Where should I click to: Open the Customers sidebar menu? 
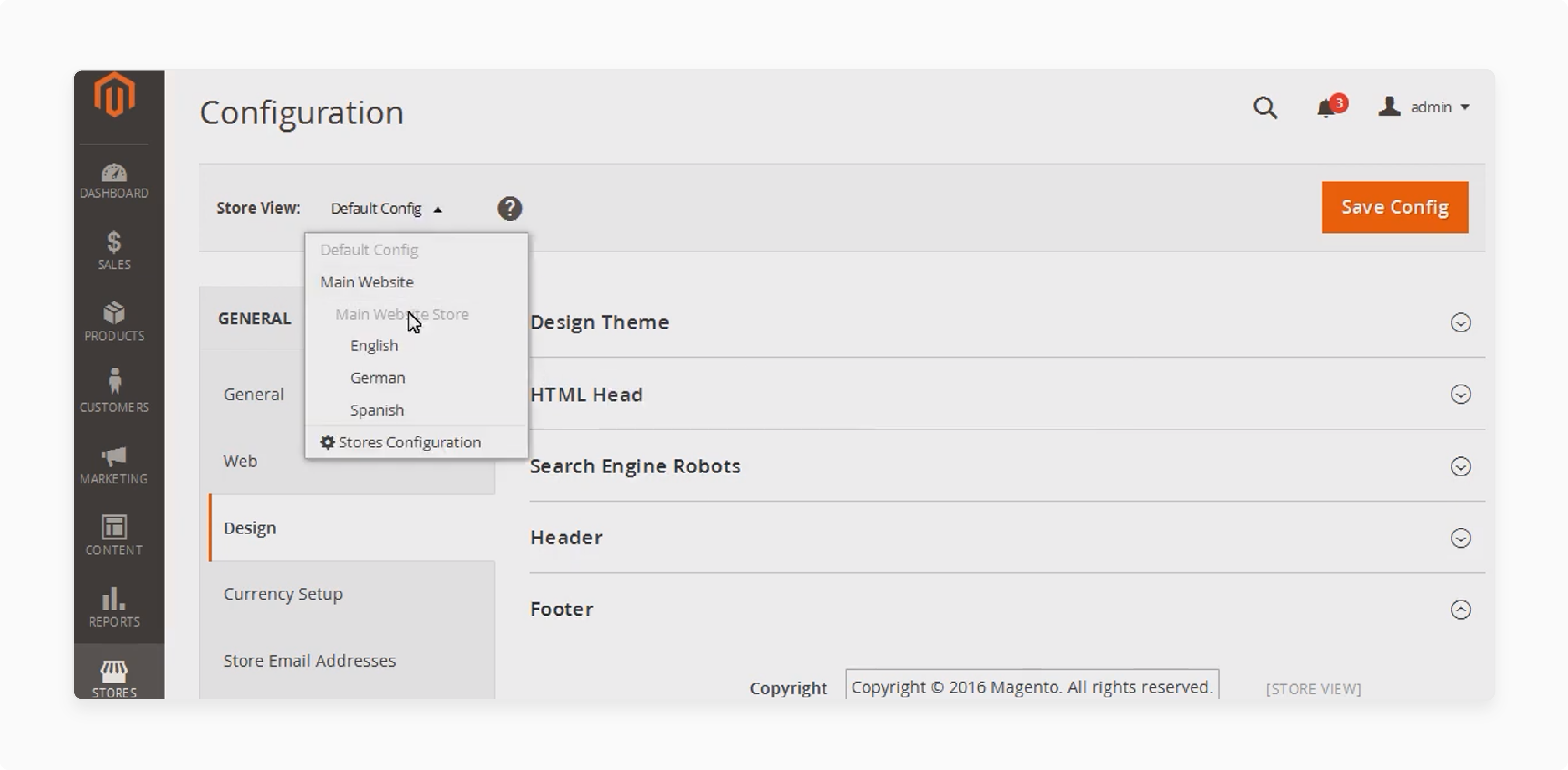coord(114,391)
